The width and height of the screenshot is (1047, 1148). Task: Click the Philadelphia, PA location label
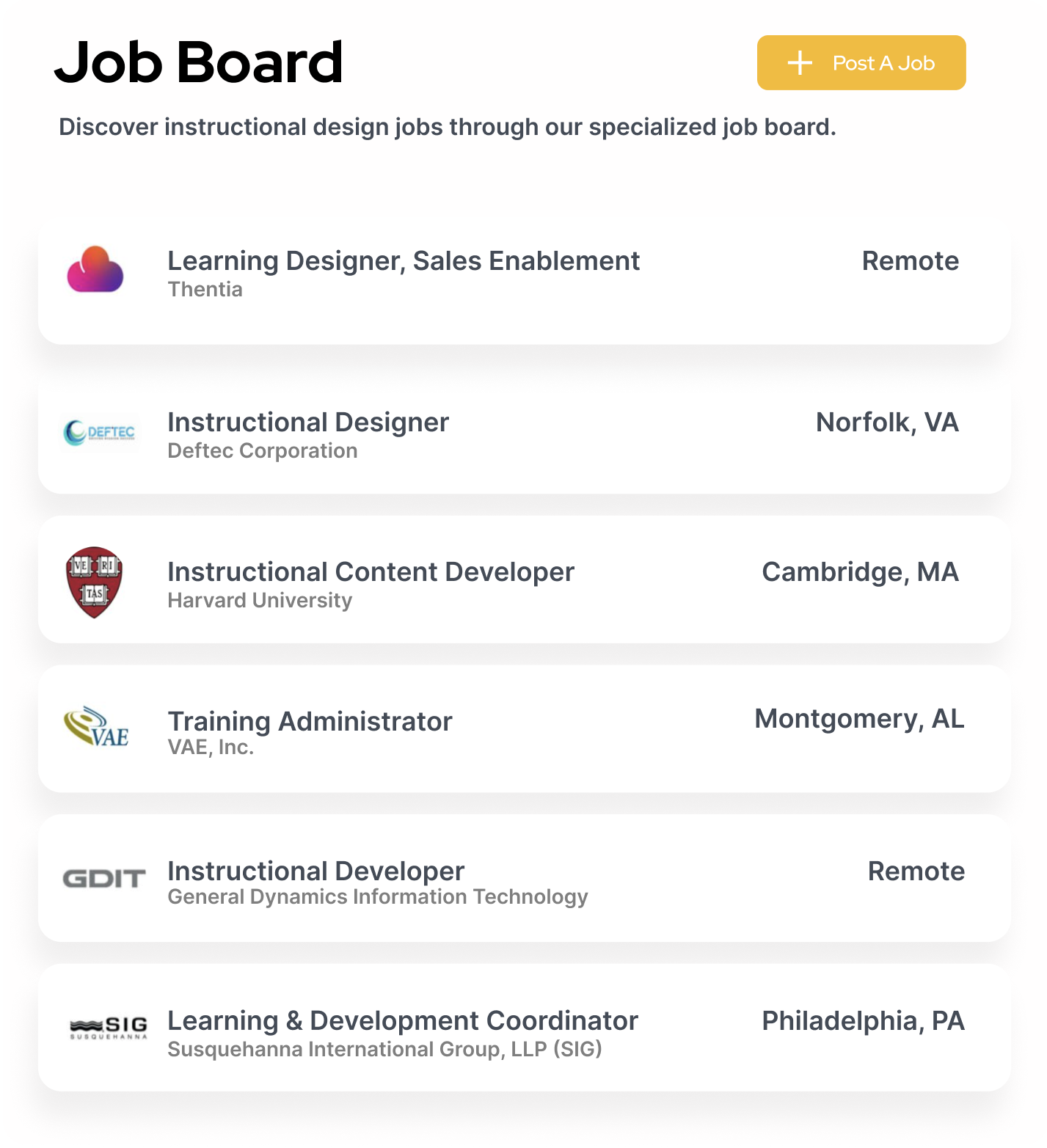pos(862,1020)
